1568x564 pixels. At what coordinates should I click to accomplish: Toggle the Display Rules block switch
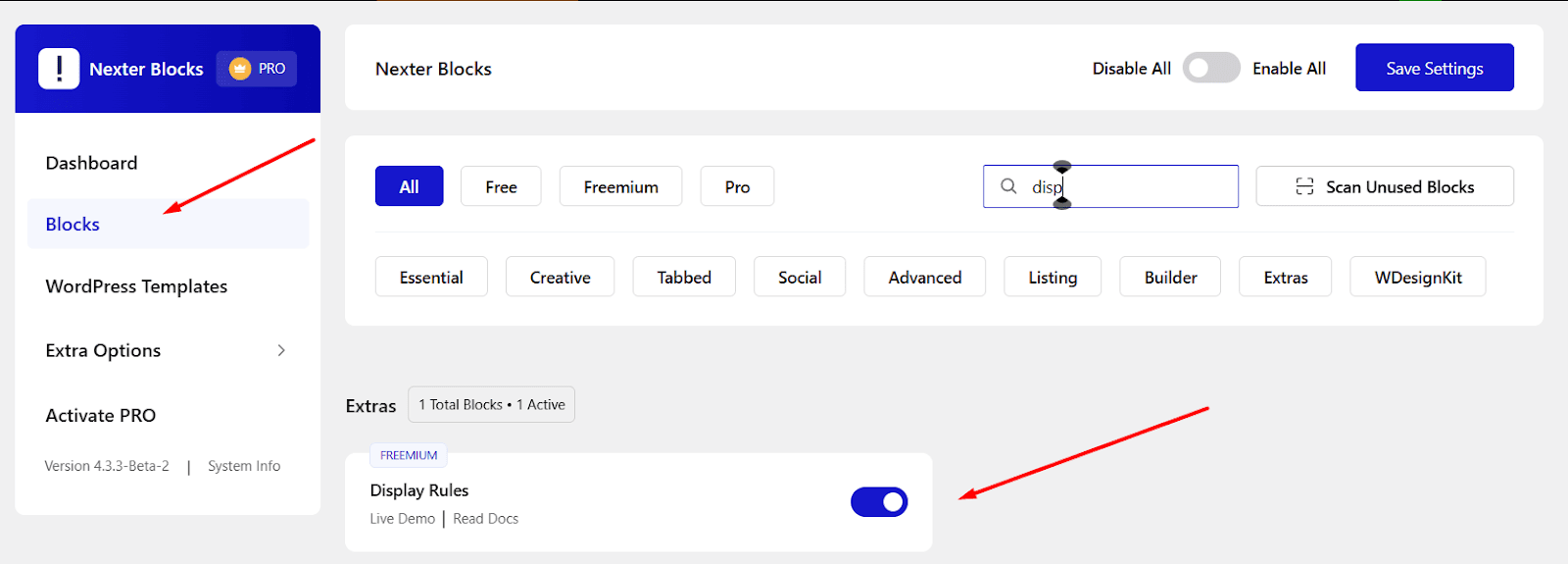[x=879, y=502]
